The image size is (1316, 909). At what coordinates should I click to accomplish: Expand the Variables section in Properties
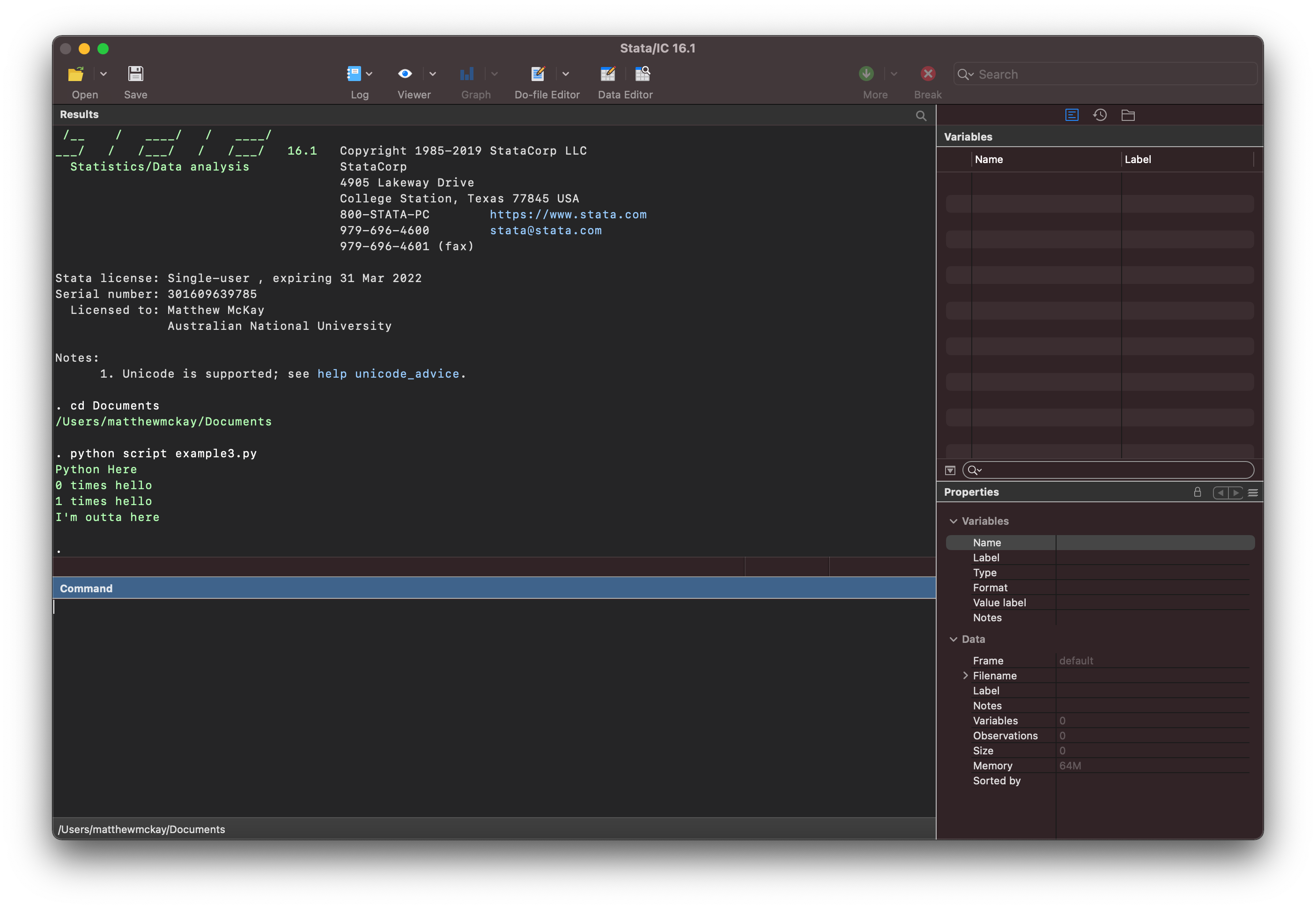[954, 520]
